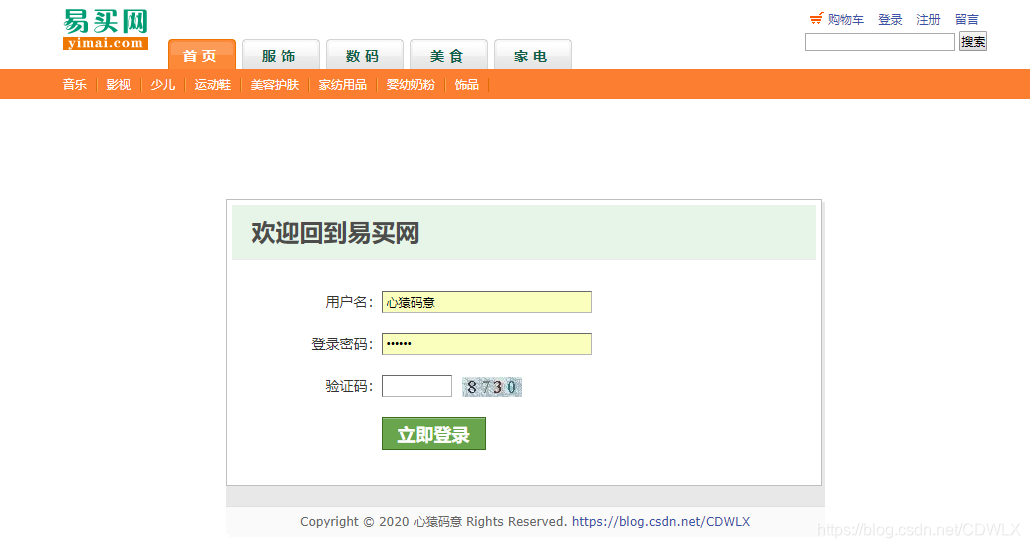Click the 搜索 search button

[x=973, y=41]
